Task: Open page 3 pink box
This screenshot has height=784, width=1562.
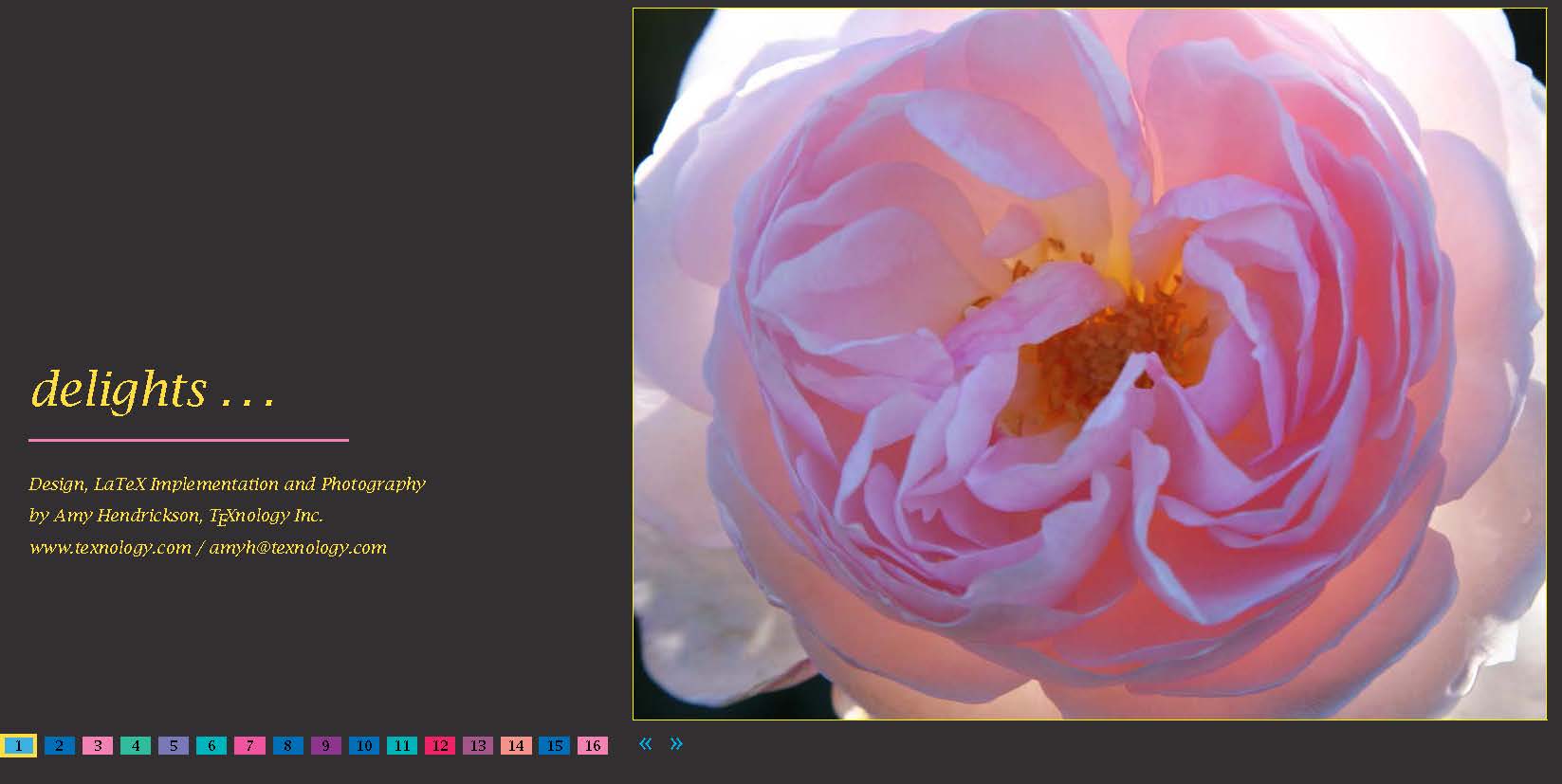Action: pyautogui.click(x=98, y=746)
